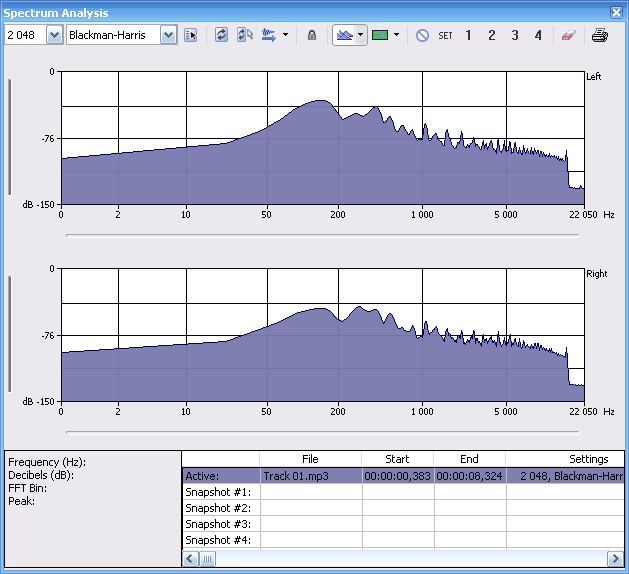Toggle the padlock lock icon
This screenshot has height=574, width=629.
click(312, 35)
